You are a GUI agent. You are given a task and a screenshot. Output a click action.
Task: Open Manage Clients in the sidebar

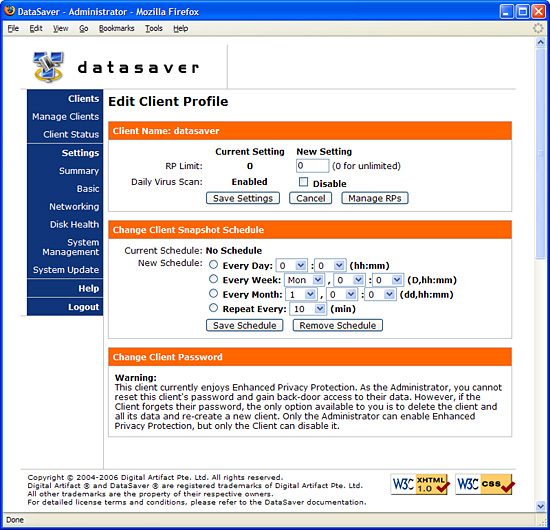pyautogui.click(x=66, y=116)
